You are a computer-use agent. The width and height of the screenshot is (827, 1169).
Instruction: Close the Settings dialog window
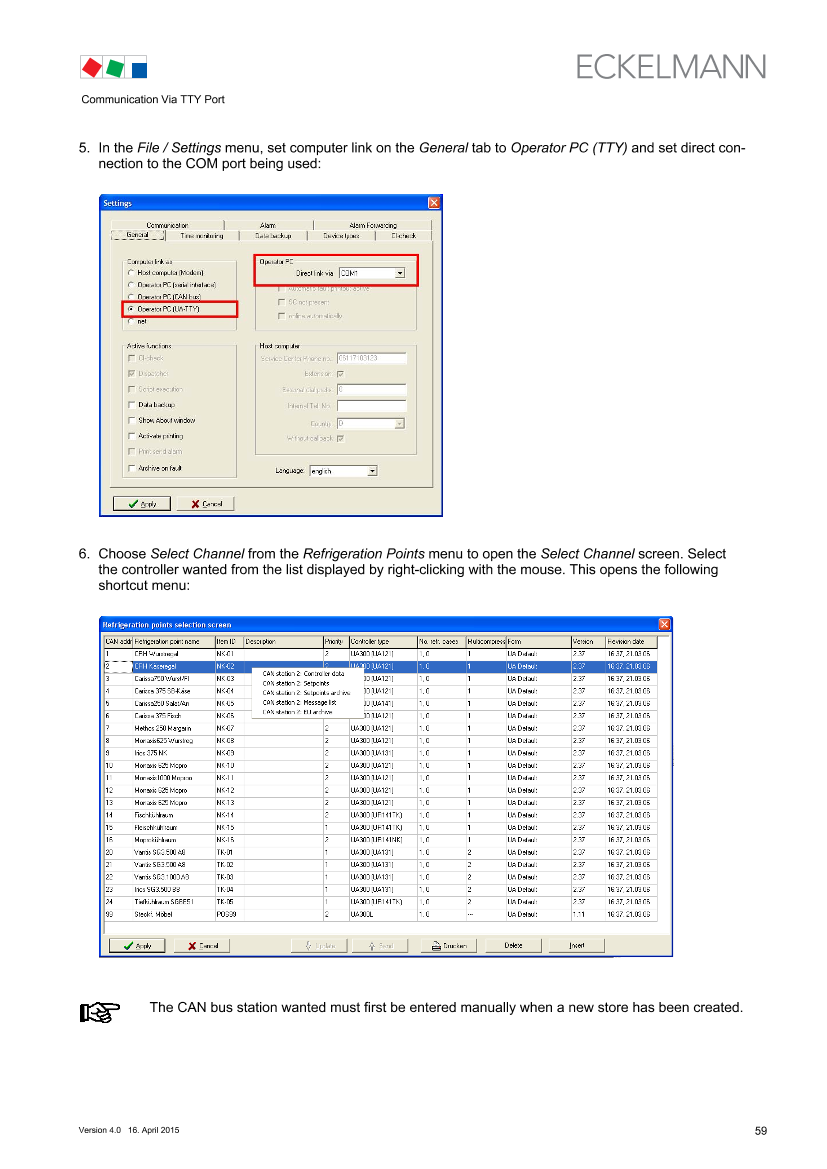pos(434,203)
